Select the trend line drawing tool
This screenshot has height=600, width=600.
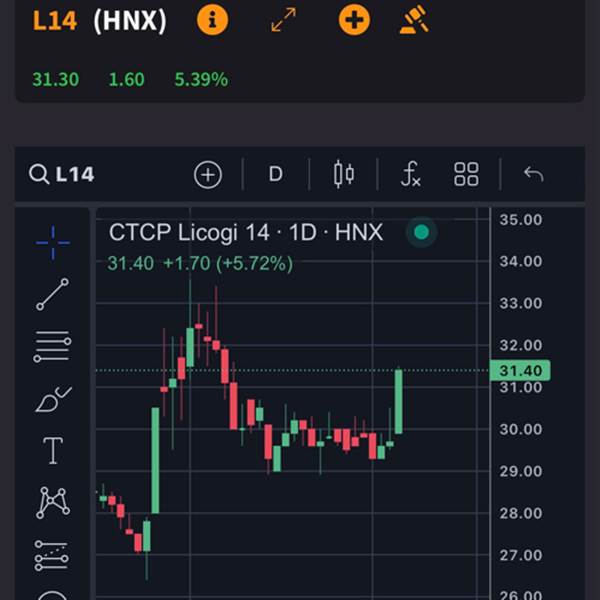pyautogui.click(x=52, y=294)
